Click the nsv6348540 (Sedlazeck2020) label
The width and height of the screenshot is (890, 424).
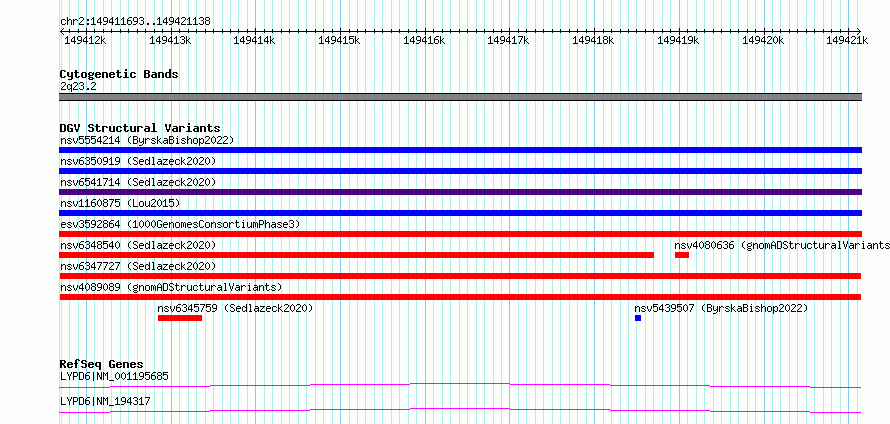[138, 245]
